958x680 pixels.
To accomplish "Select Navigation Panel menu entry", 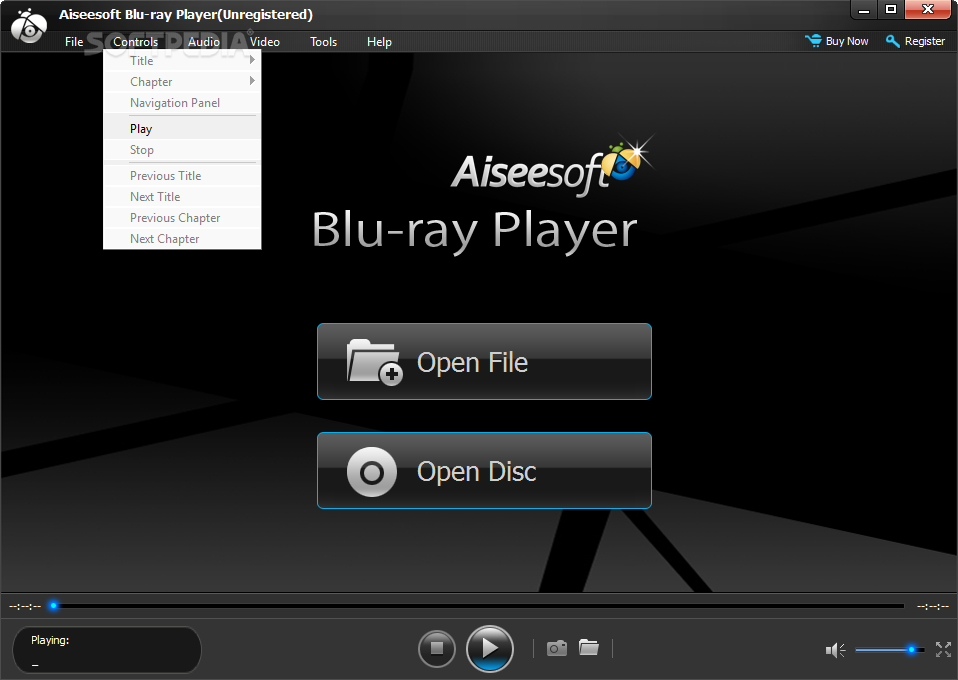I will [x=182, y=103].
